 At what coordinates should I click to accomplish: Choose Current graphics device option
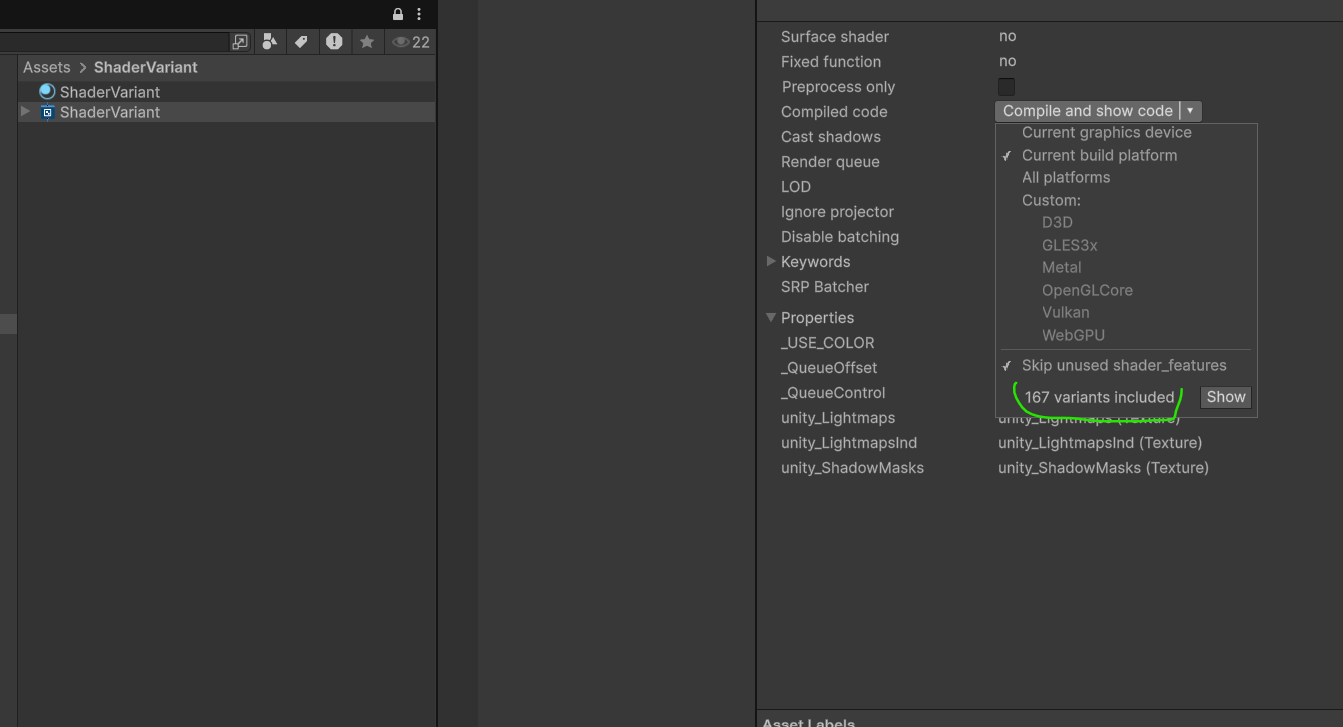pos(1106,132)
